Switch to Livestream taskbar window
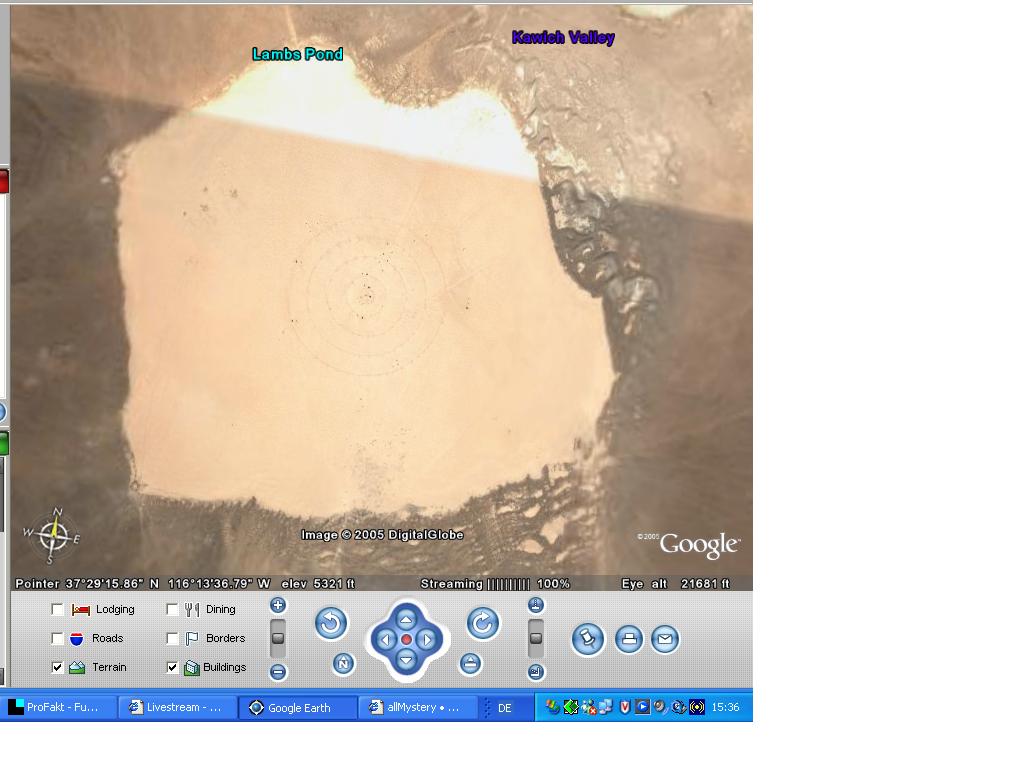 177,707
